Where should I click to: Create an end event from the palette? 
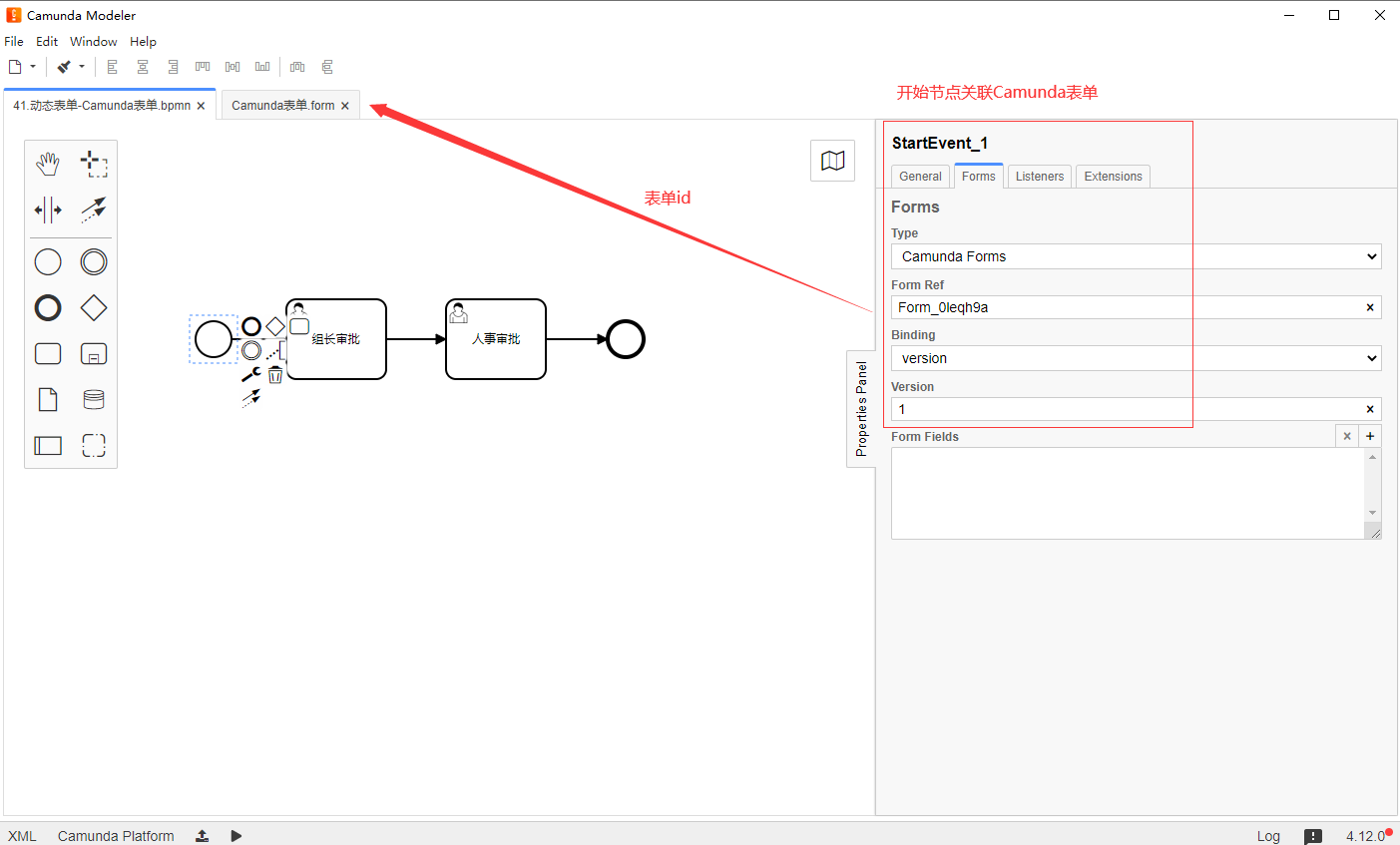tap(48, 307)
